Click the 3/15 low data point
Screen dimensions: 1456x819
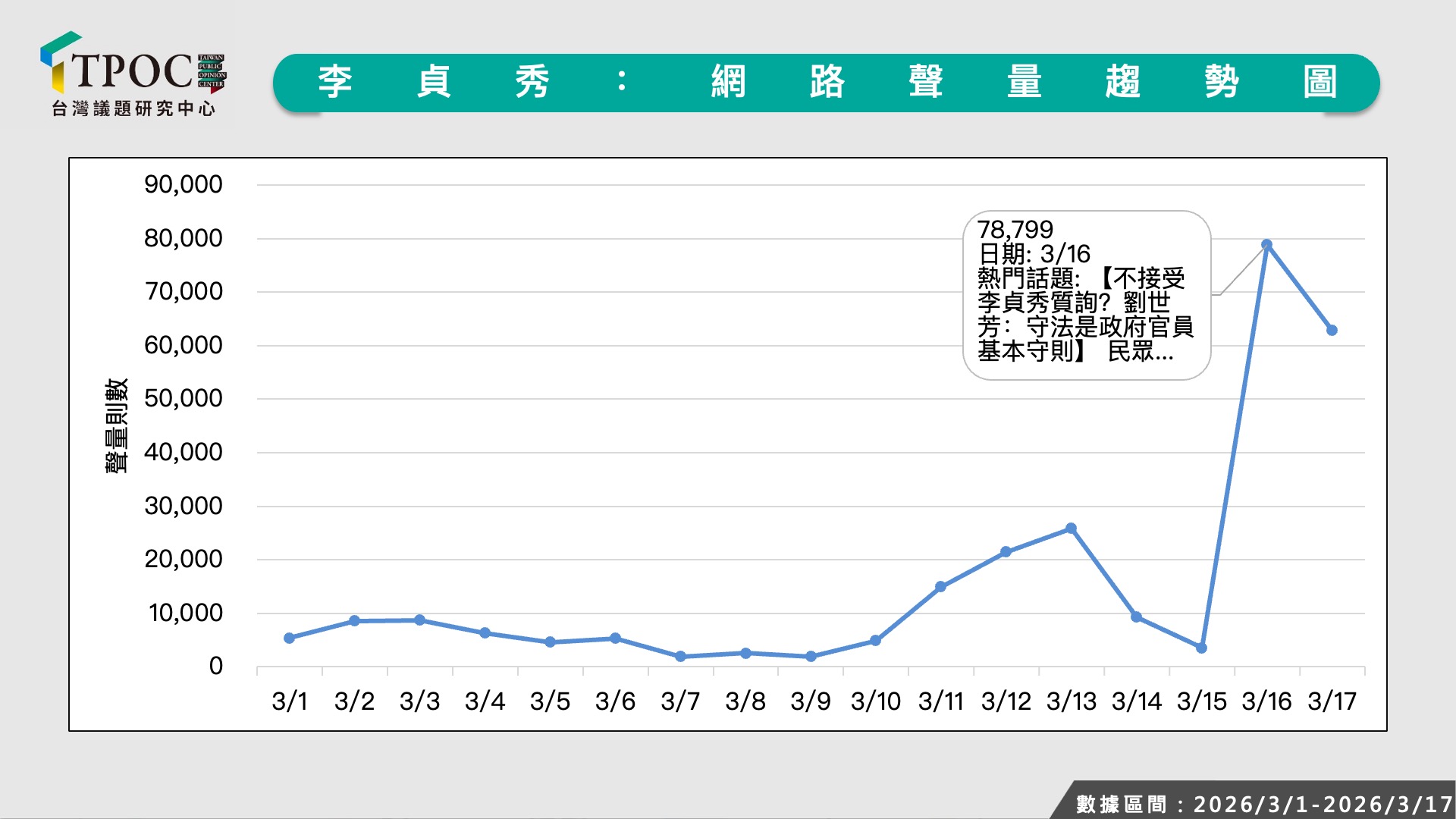(1201, 648)
